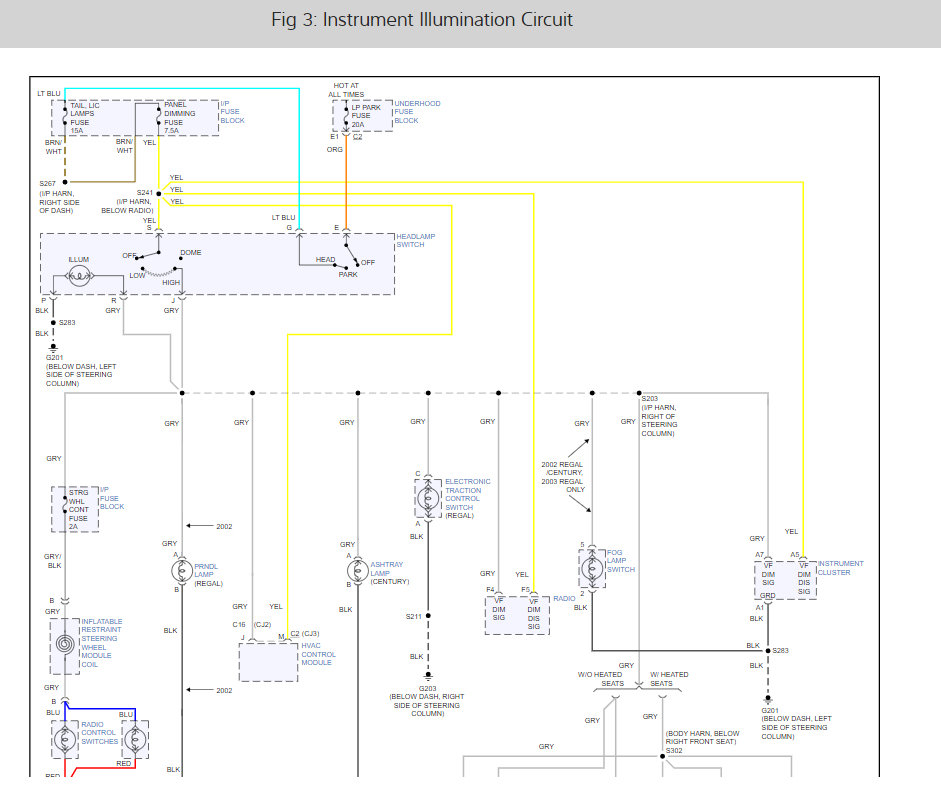This screenshot has height=808, width=941.
Task: Click the 'HOT AT ALL TIMES' label
Action: (346, 90)
